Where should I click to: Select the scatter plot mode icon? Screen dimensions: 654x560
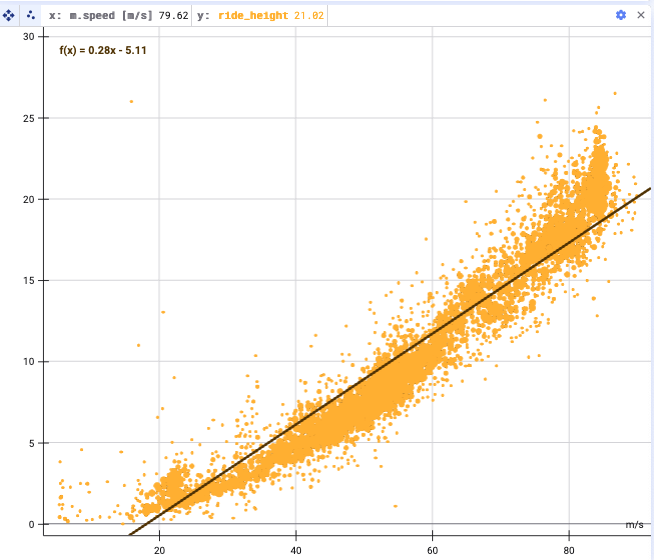point(30,16)
